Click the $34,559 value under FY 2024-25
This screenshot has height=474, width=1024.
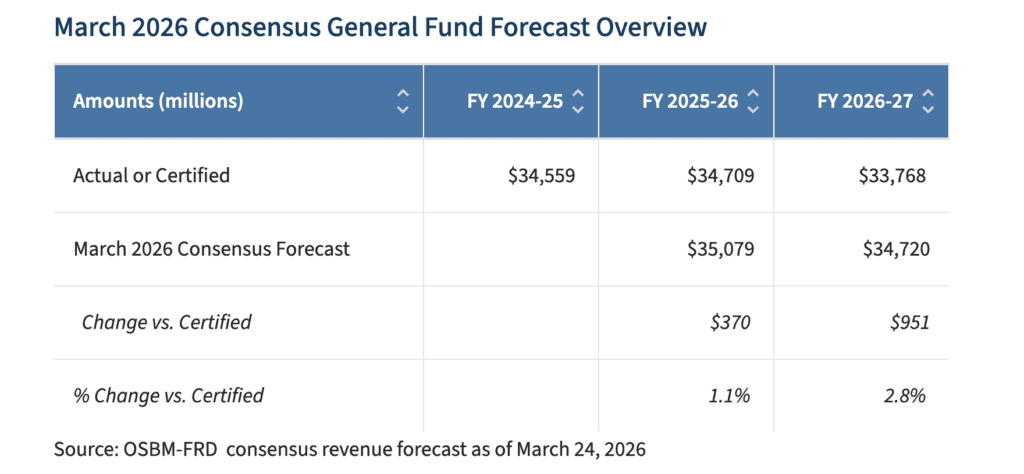click(x=541, y=176)
